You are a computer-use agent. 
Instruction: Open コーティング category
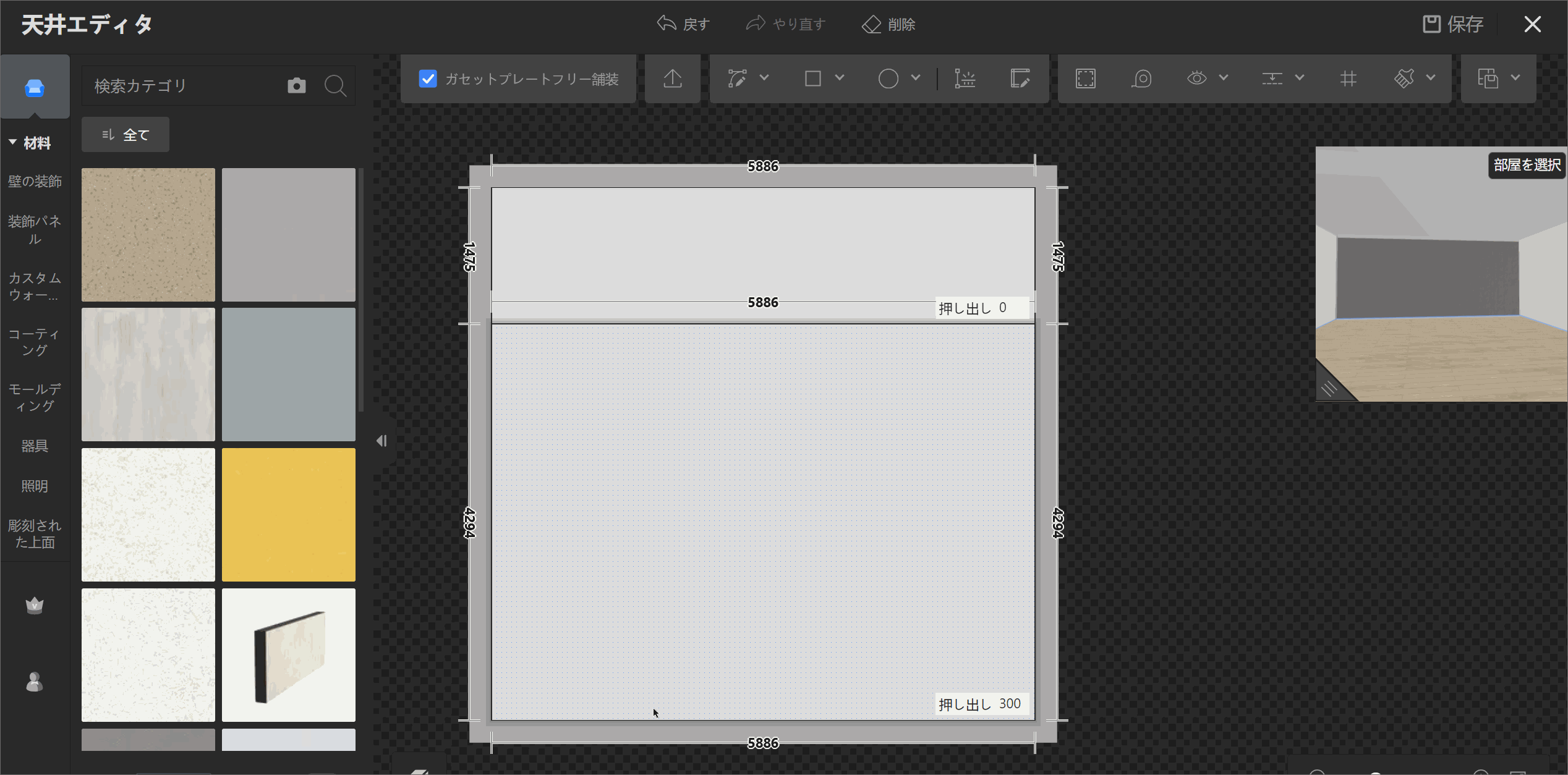coord(35,342)
